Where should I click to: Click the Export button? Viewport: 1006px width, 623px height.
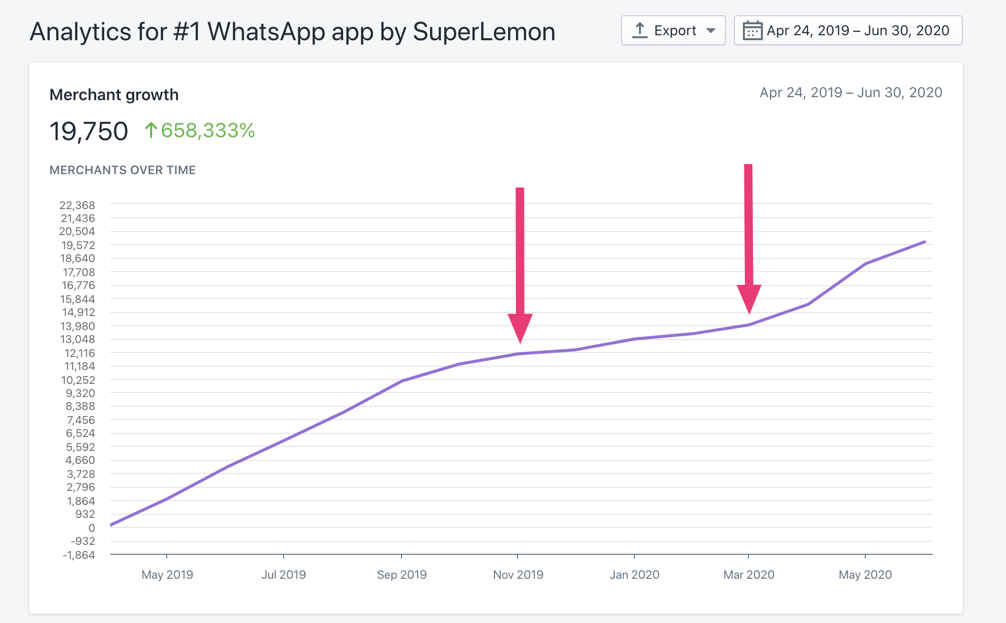click(x=673, y=30)
